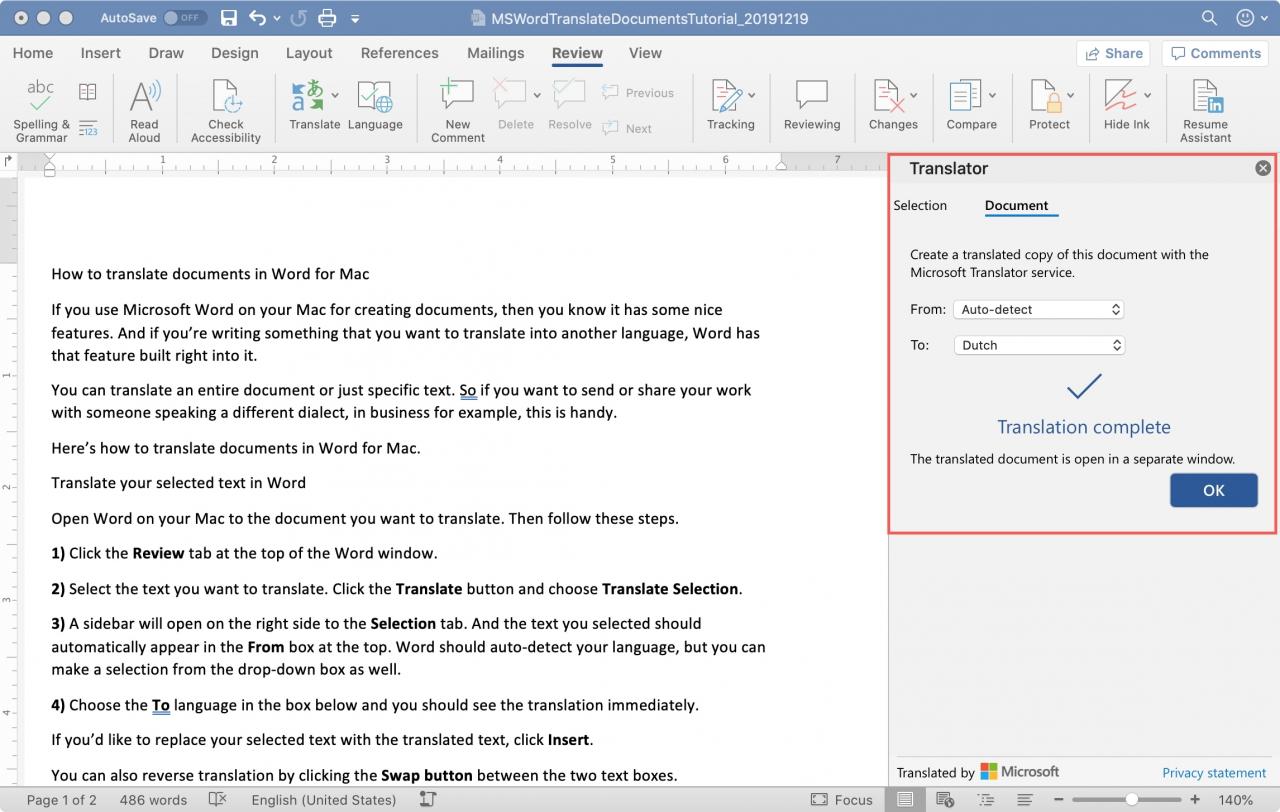Expand Compare dropdown arrow
Viewport: 1280px width, 812px height.
point(992,95)
